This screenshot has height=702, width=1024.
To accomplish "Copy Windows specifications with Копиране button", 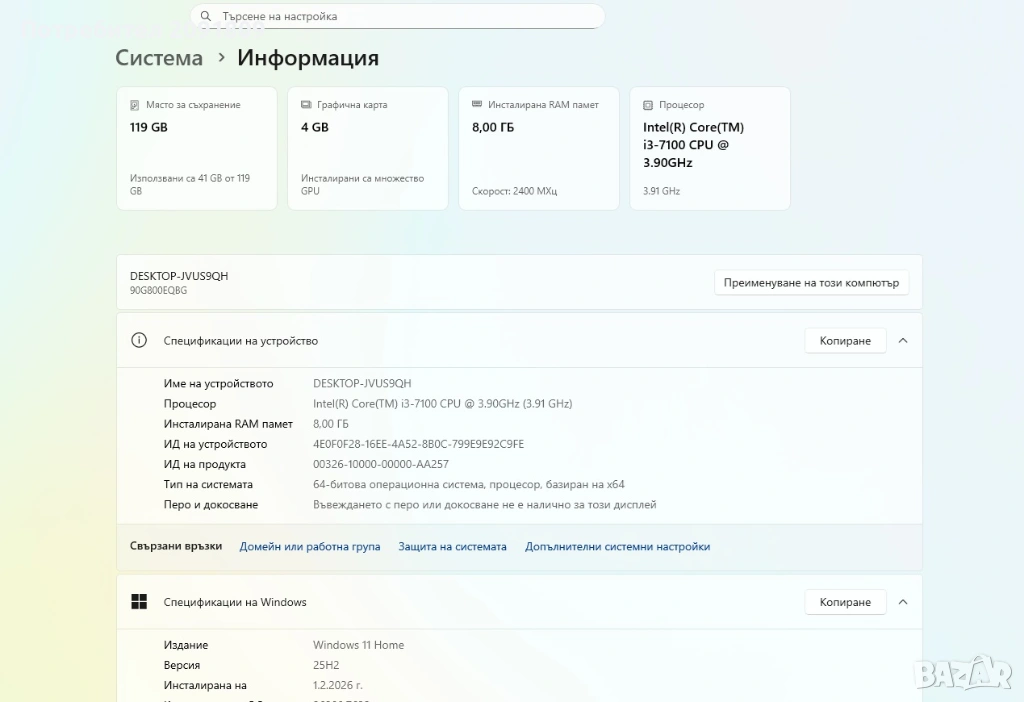I will [x=845, y=602].
